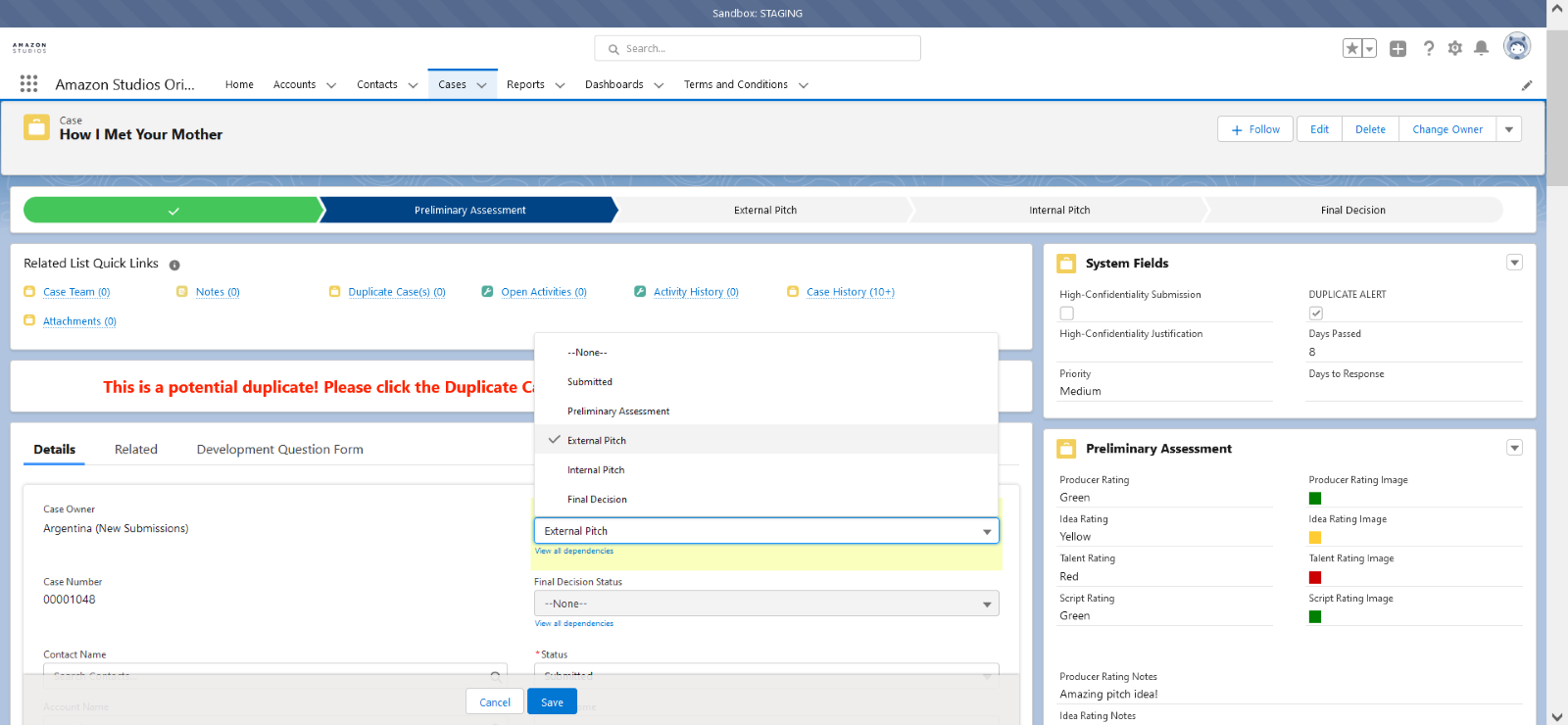Open the Details tab

pyautogui.click(x=55, y=450)
